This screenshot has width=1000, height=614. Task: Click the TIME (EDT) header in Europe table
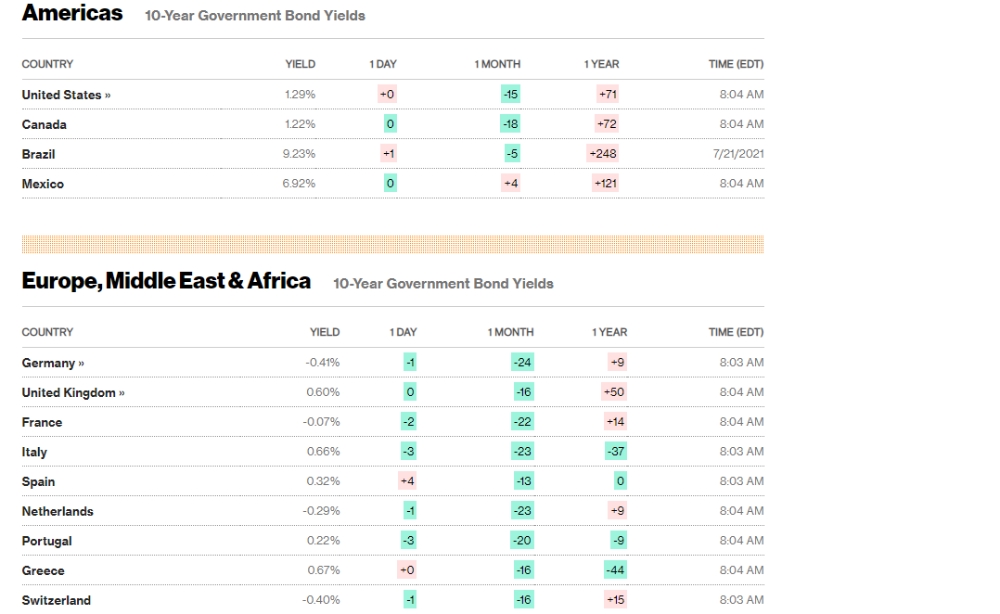coord(736,332)
